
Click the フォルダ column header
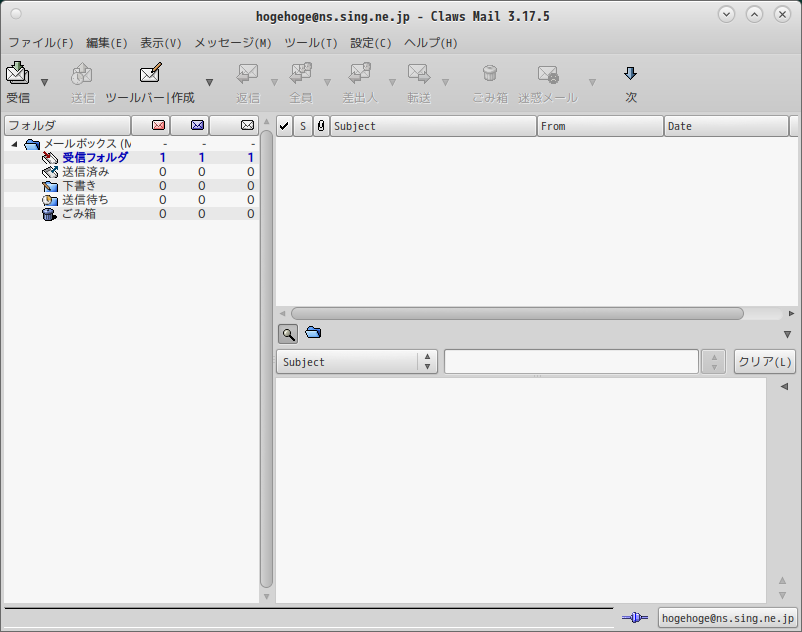click(x=68, y=125)
